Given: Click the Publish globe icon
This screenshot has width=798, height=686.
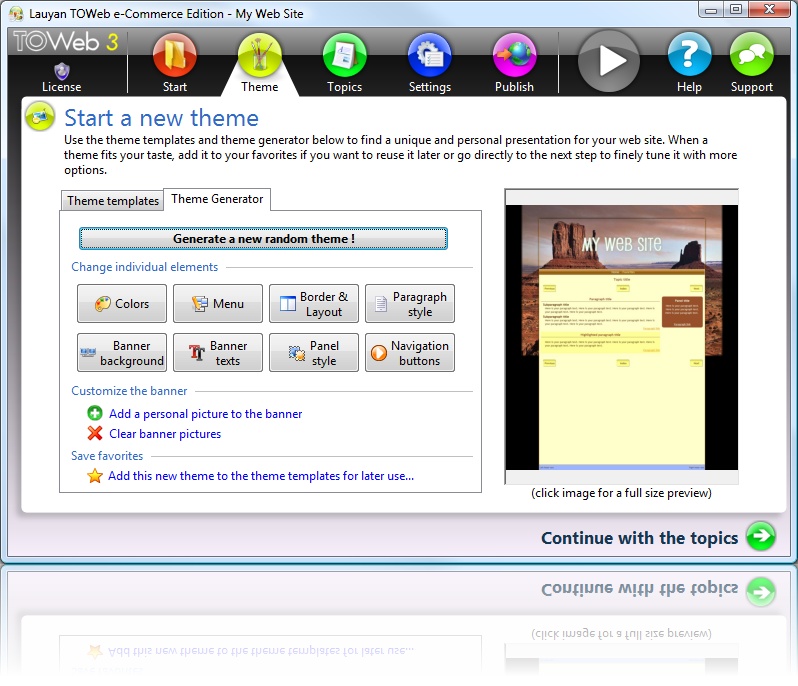Looking at the screenshot, I should tap(515, 55).
